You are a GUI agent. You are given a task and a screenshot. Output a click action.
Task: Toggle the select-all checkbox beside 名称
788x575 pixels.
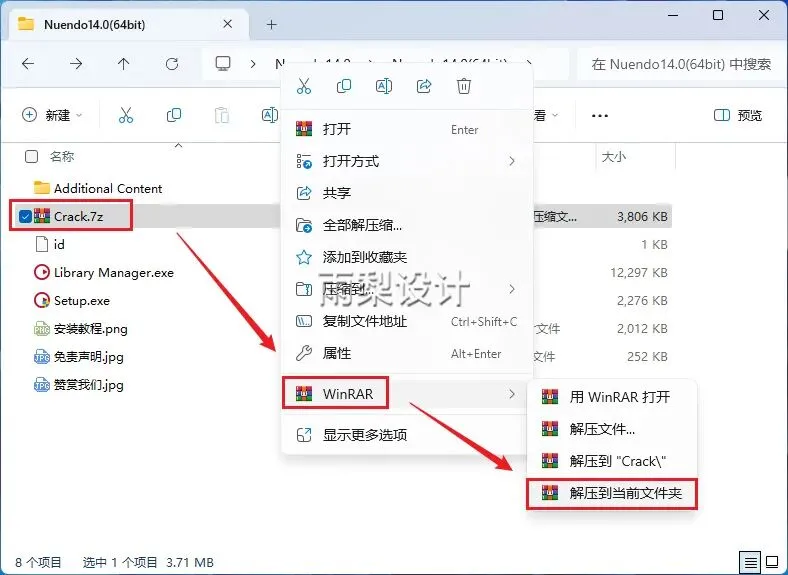pos(31,157)
